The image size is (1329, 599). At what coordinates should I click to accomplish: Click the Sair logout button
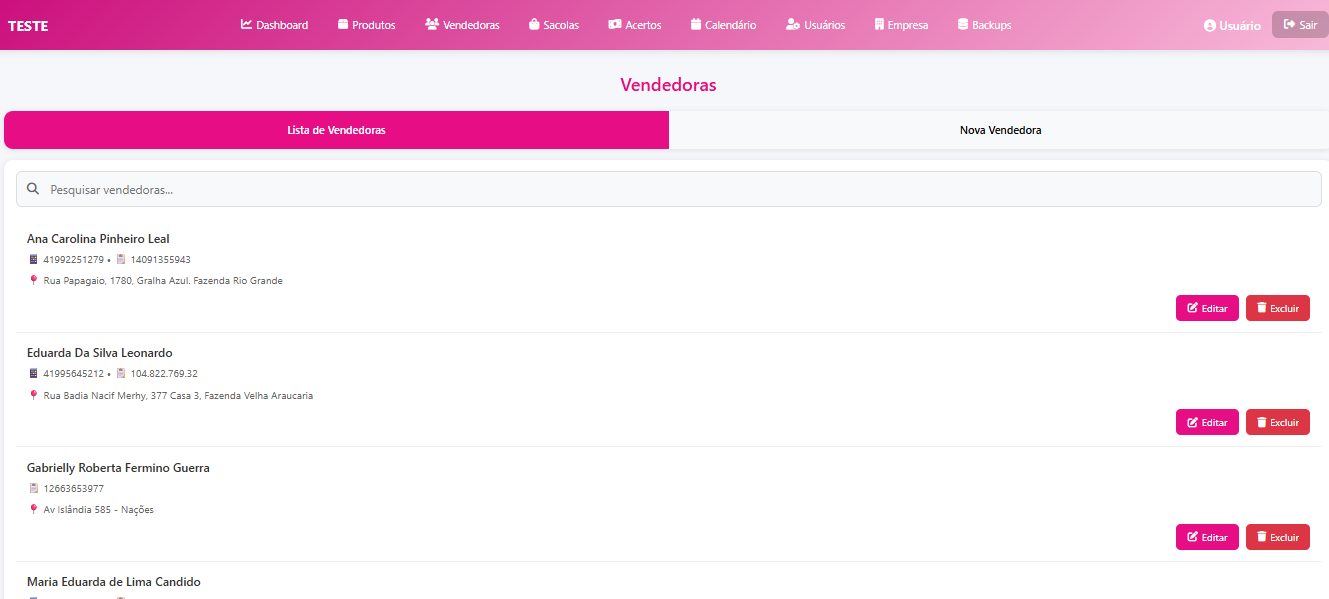[1300, 24]
